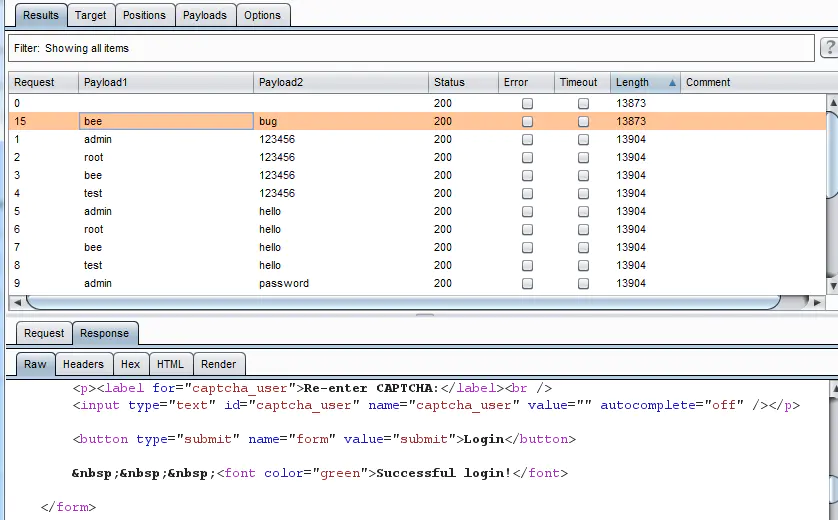Screen dimensions: 838x520
Task: Toggle Error checkbox for request 9
Action: click(x=527, y=283)
